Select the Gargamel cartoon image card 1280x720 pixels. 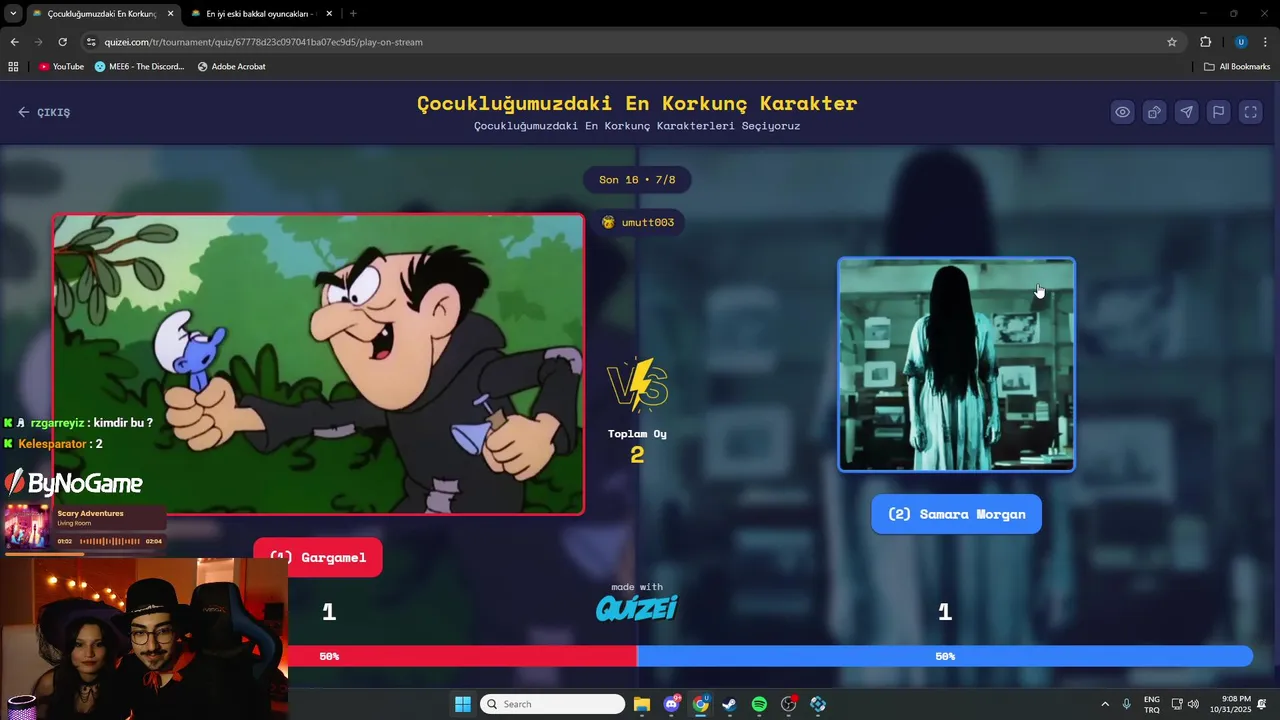[318, 364]
